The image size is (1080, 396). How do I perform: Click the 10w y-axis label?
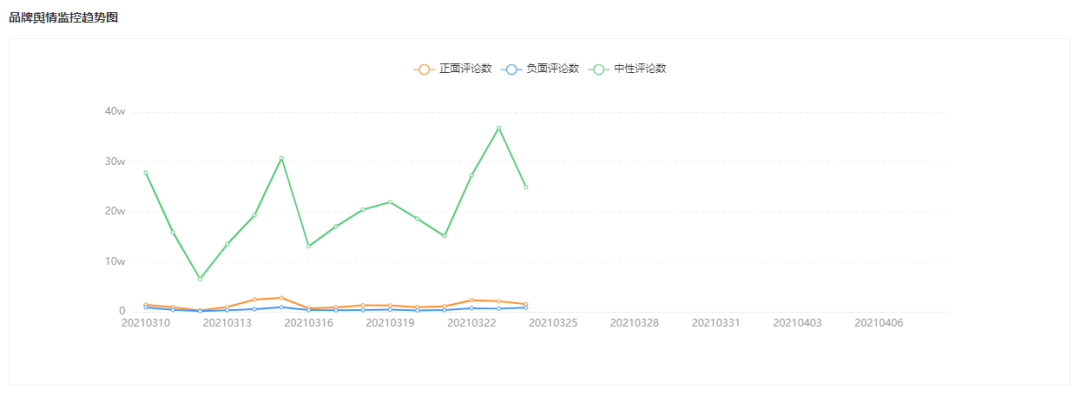115,262
